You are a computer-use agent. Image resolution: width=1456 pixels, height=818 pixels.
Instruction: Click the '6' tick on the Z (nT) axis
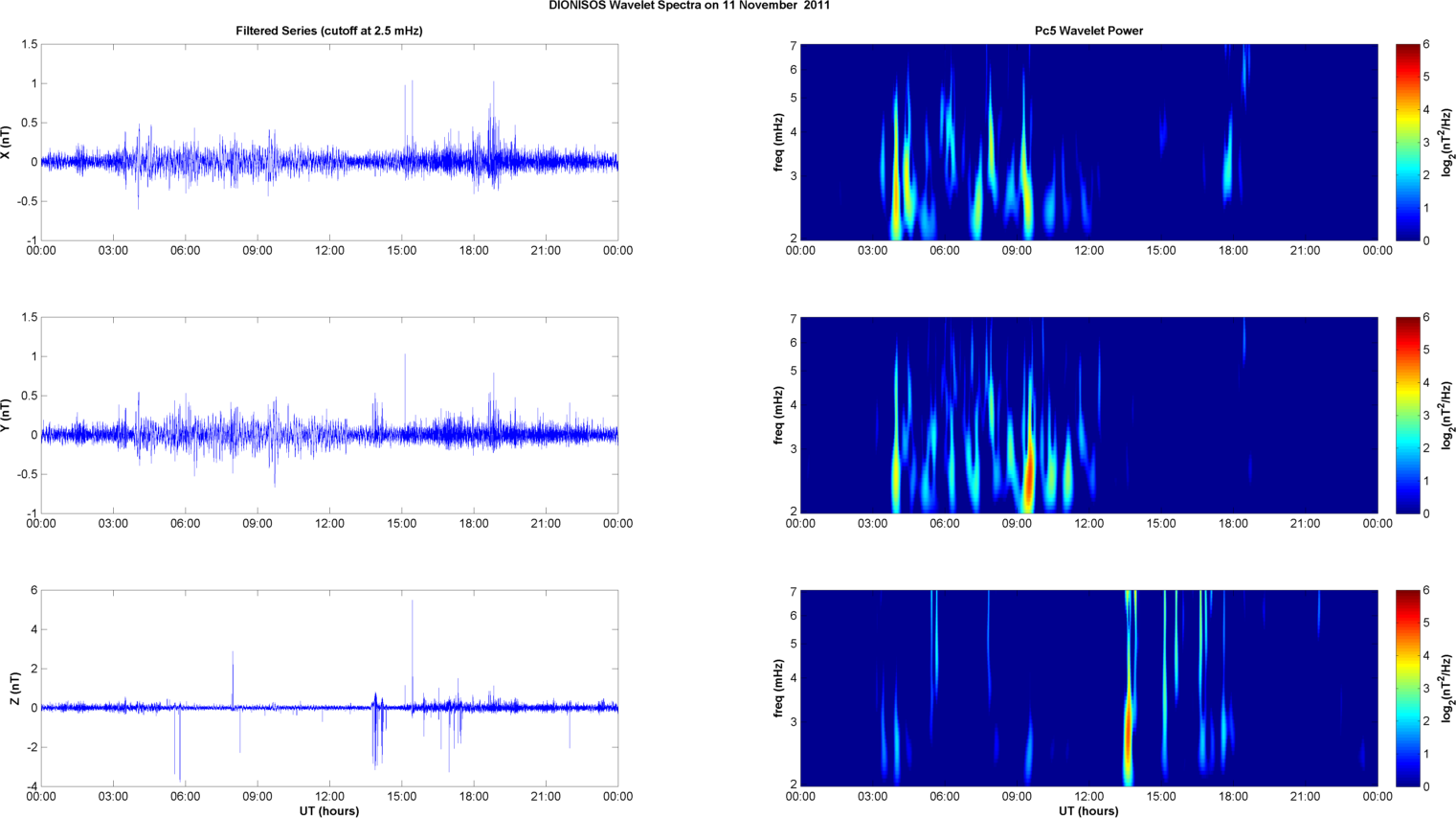pyautogui.click(x=34, y=591)
